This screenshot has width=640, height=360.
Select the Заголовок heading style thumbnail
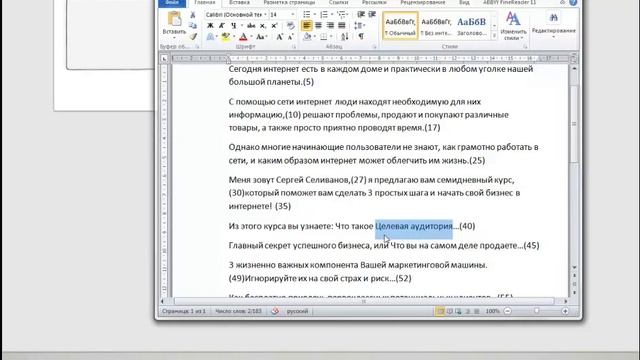[471, 25]
